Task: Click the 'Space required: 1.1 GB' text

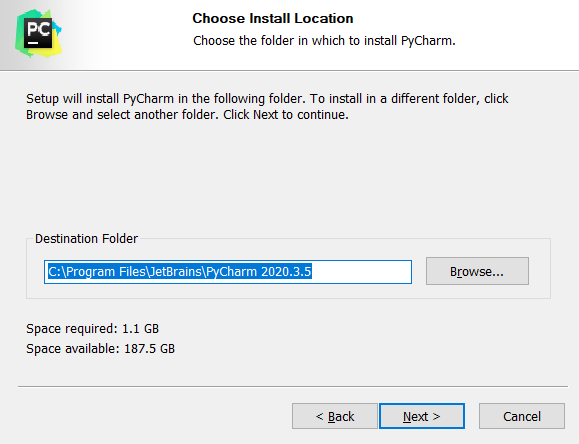Action: click(x=92, y=329)
